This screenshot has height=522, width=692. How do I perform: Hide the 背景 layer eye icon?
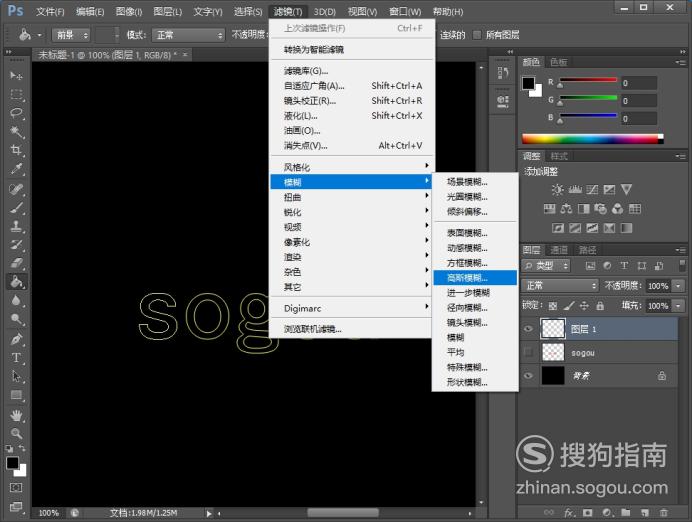coord(529,376)
